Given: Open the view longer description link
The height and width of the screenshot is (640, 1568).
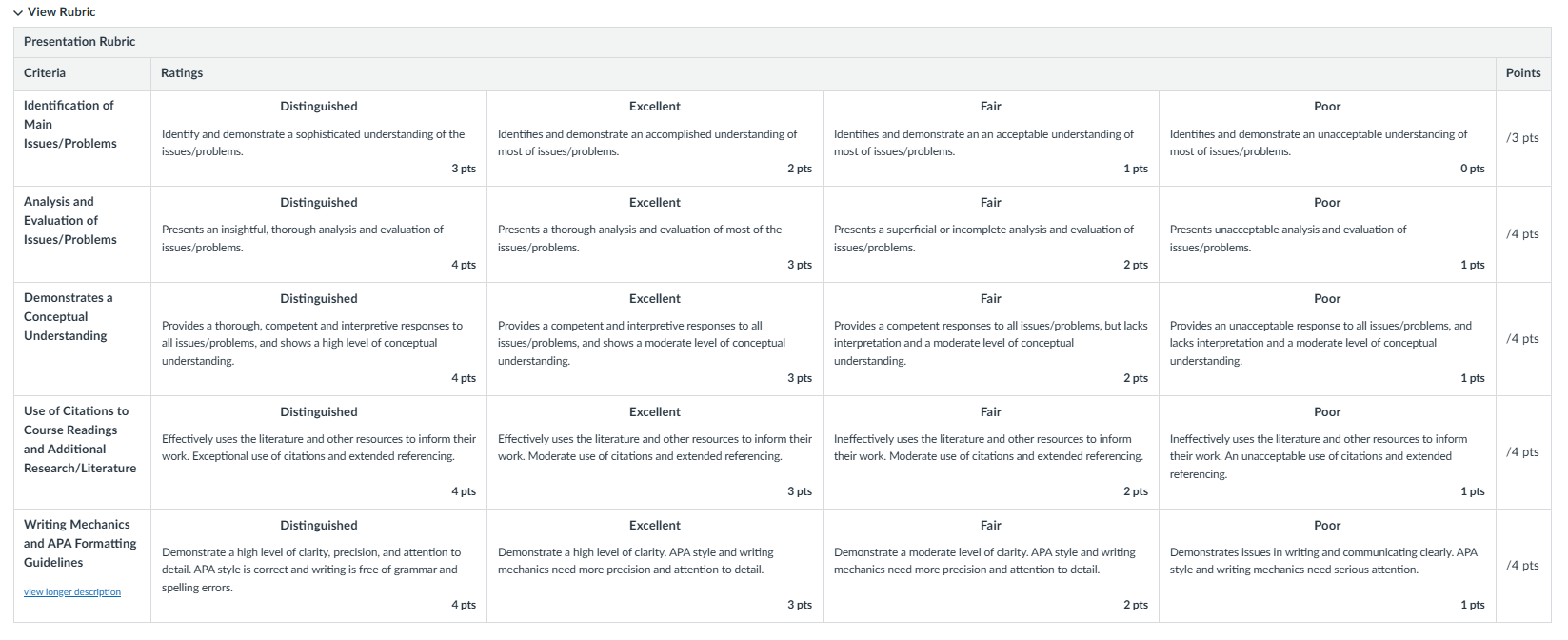Looking at the screenshot, I should (x=72, y=592).
